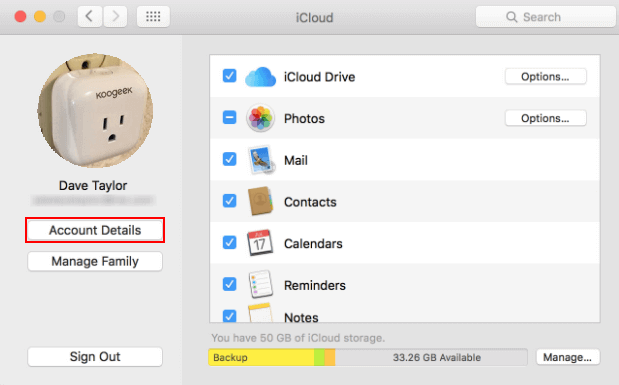Click the Reminders list icon

(x=261, y=284)
